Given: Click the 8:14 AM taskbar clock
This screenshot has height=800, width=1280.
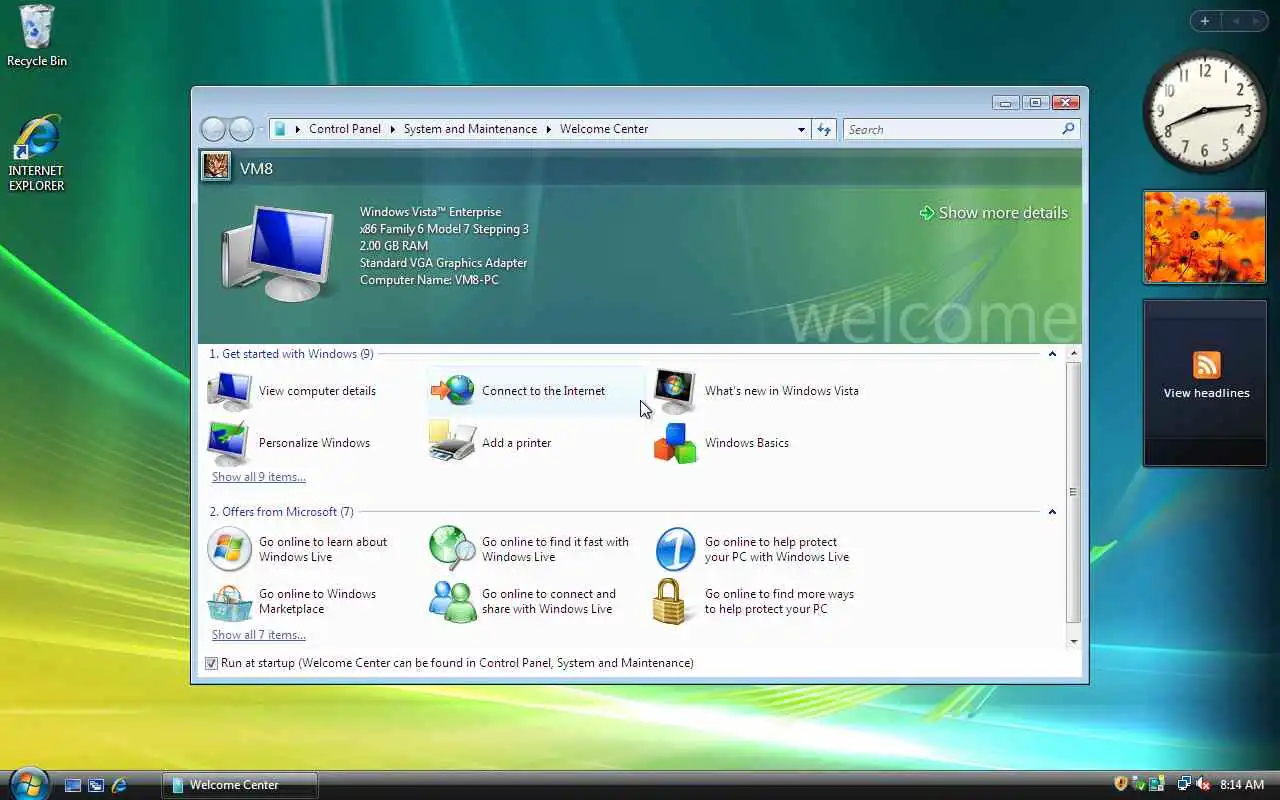Looking at the screenshot, I should 1242,785.
